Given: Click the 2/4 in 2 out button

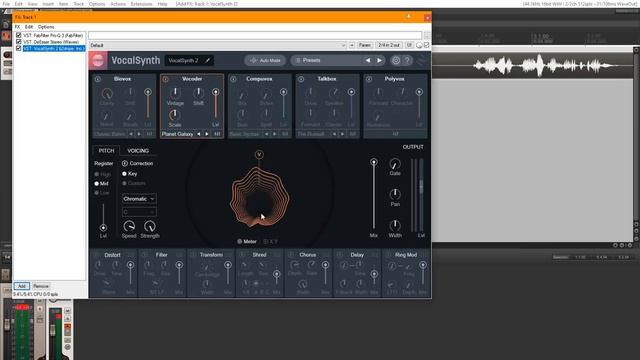Looking at the screenshot, I should tap(389, 45).
